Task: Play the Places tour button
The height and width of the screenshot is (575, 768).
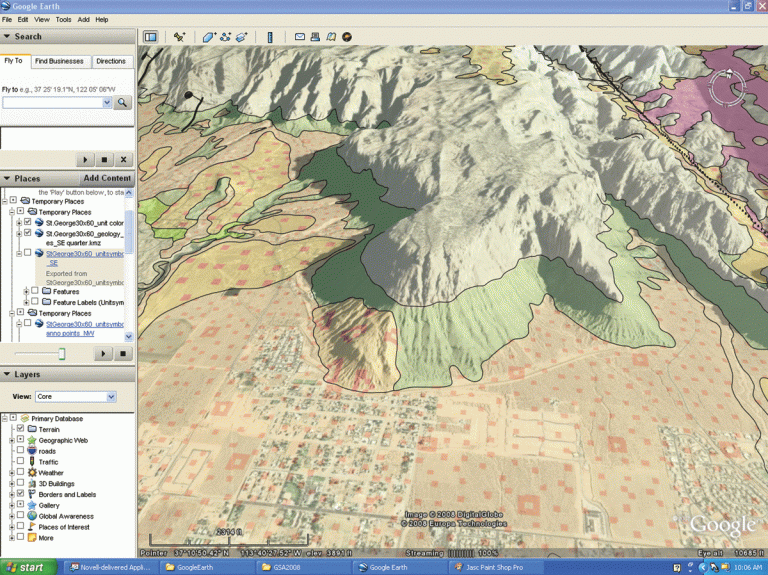Action: tap(103, 354)
